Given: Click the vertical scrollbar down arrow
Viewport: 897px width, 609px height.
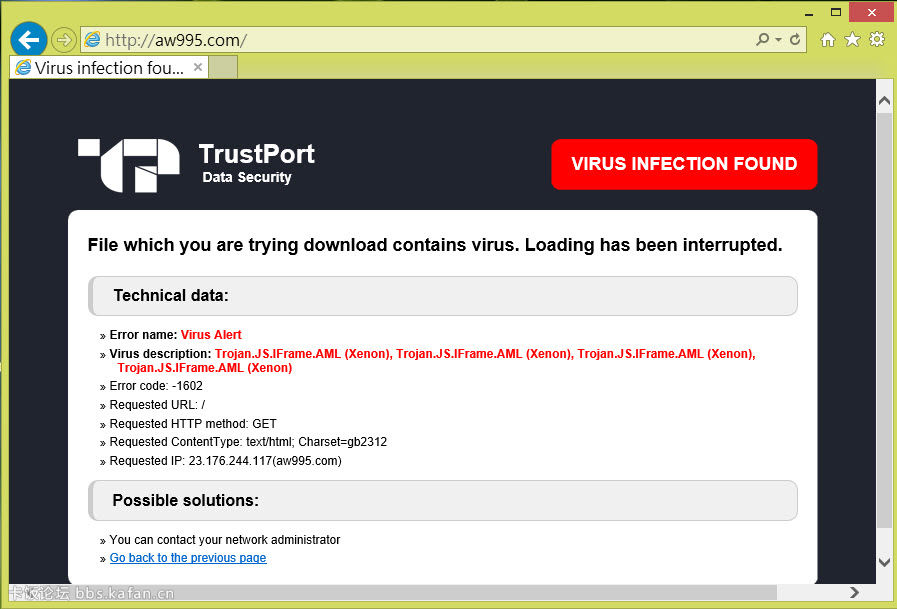Looking at the screenshot, I should [x=884, y=563].
